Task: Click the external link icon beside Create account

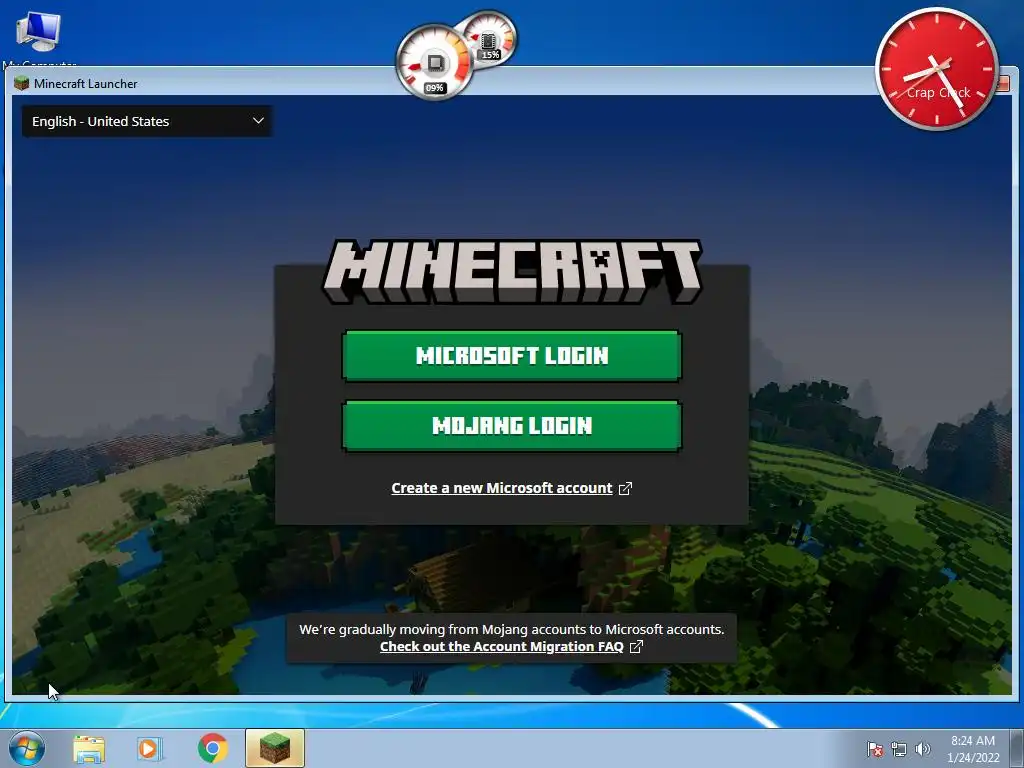Action: pos(625,488)
